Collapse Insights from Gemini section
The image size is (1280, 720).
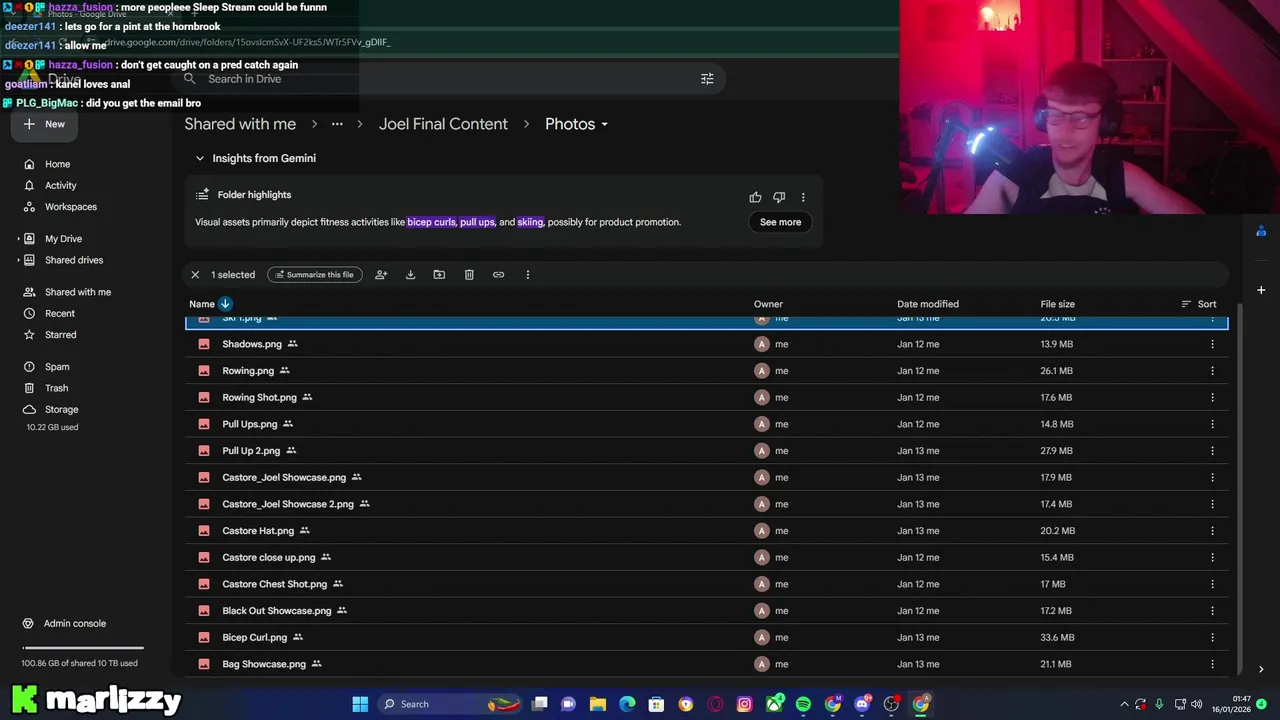(x=199, y=158)
